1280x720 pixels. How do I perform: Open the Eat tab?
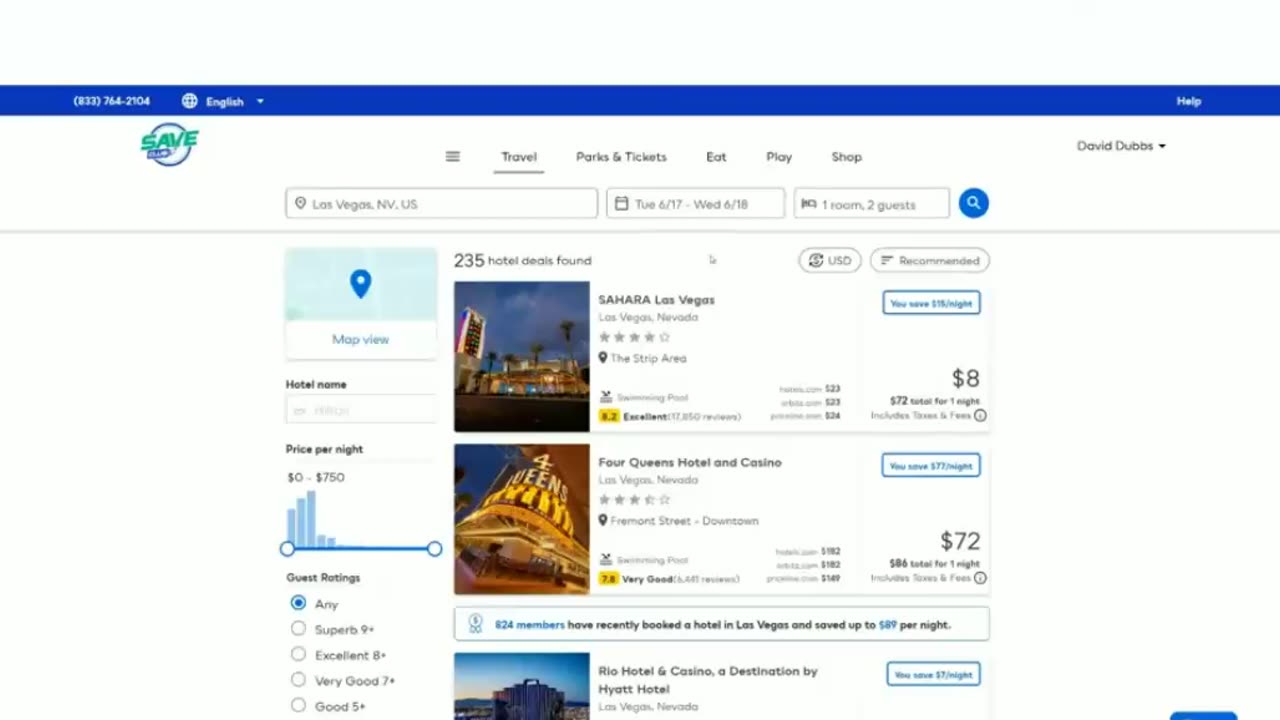tap(716, 157)
